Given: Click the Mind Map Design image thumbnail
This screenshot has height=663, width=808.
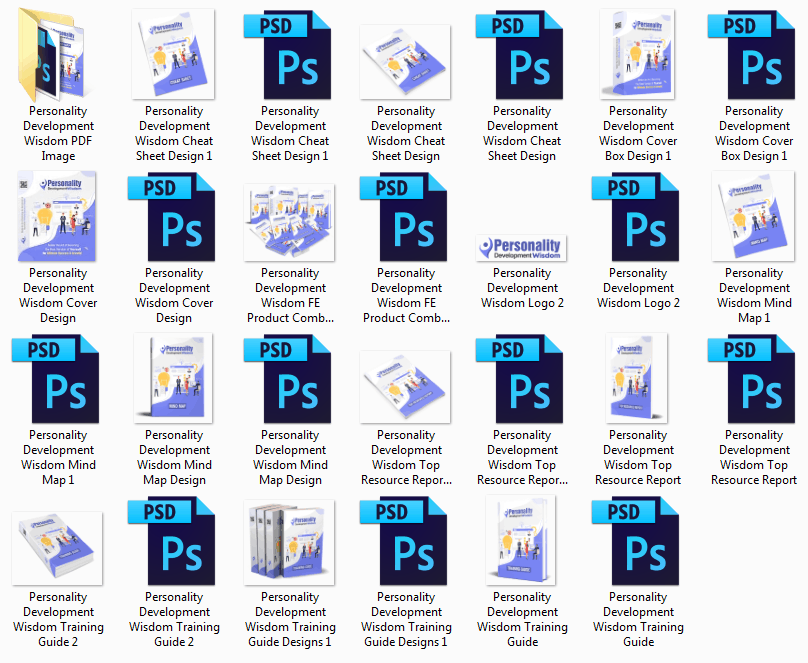Looking at the screenshot, I should (174, 377).
